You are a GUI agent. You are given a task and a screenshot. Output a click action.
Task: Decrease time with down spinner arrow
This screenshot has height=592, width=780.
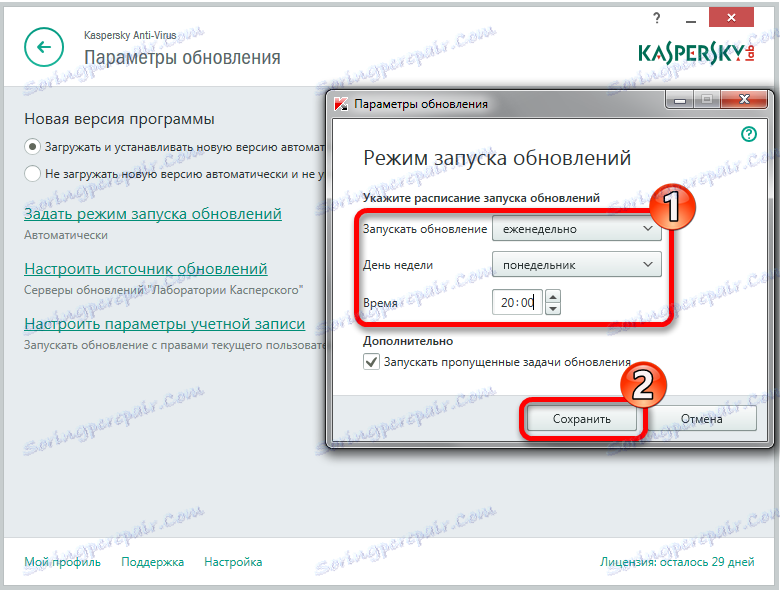click(553, 309)
